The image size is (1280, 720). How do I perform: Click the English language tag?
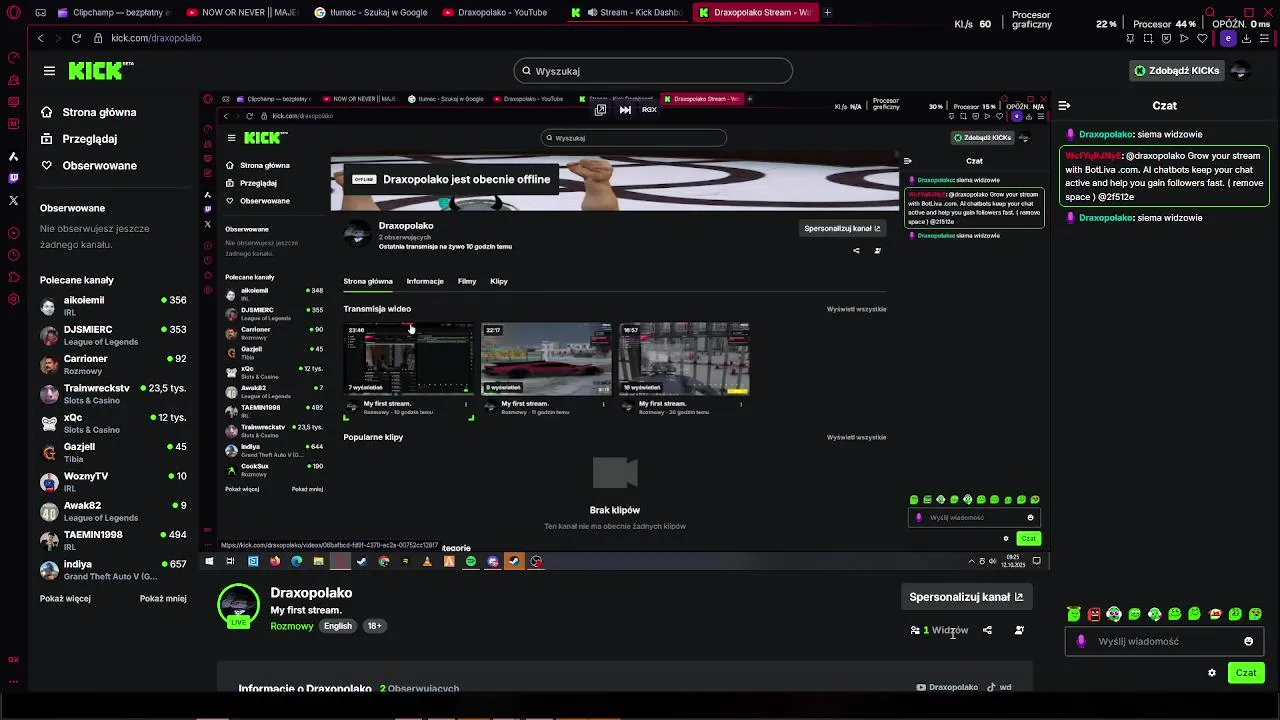click(337, 626)
